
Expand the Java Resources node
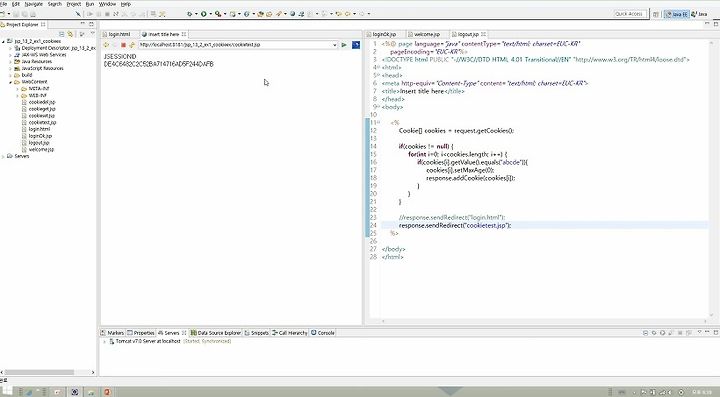click(11, 62)
